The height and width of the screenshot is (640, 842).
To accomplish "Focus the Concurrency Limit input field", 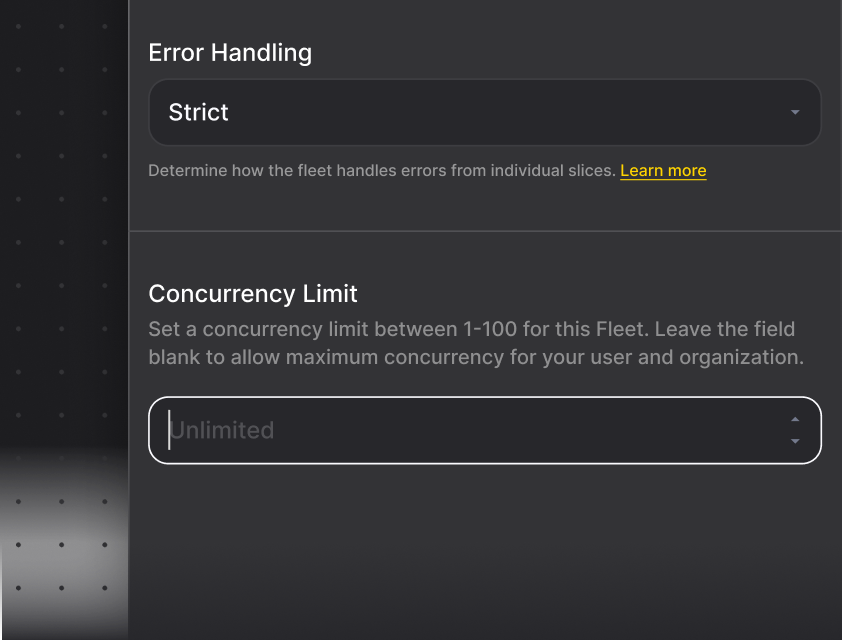I will 484,430.
